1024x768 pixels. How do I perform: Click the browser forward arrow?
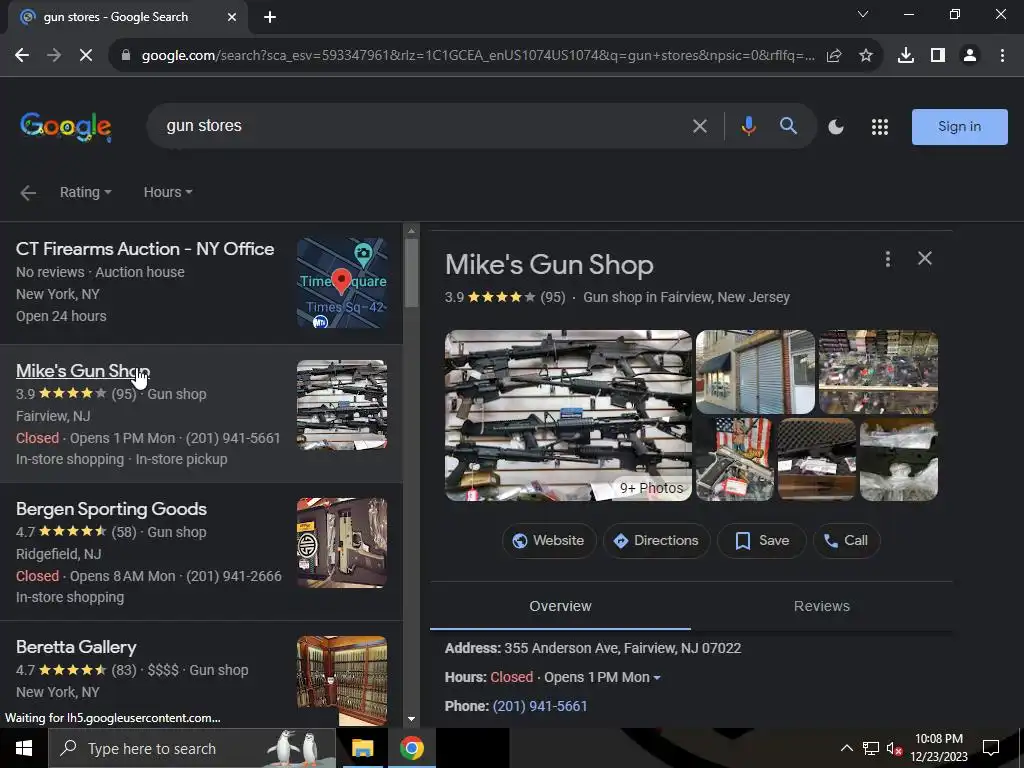pos(54,56)
